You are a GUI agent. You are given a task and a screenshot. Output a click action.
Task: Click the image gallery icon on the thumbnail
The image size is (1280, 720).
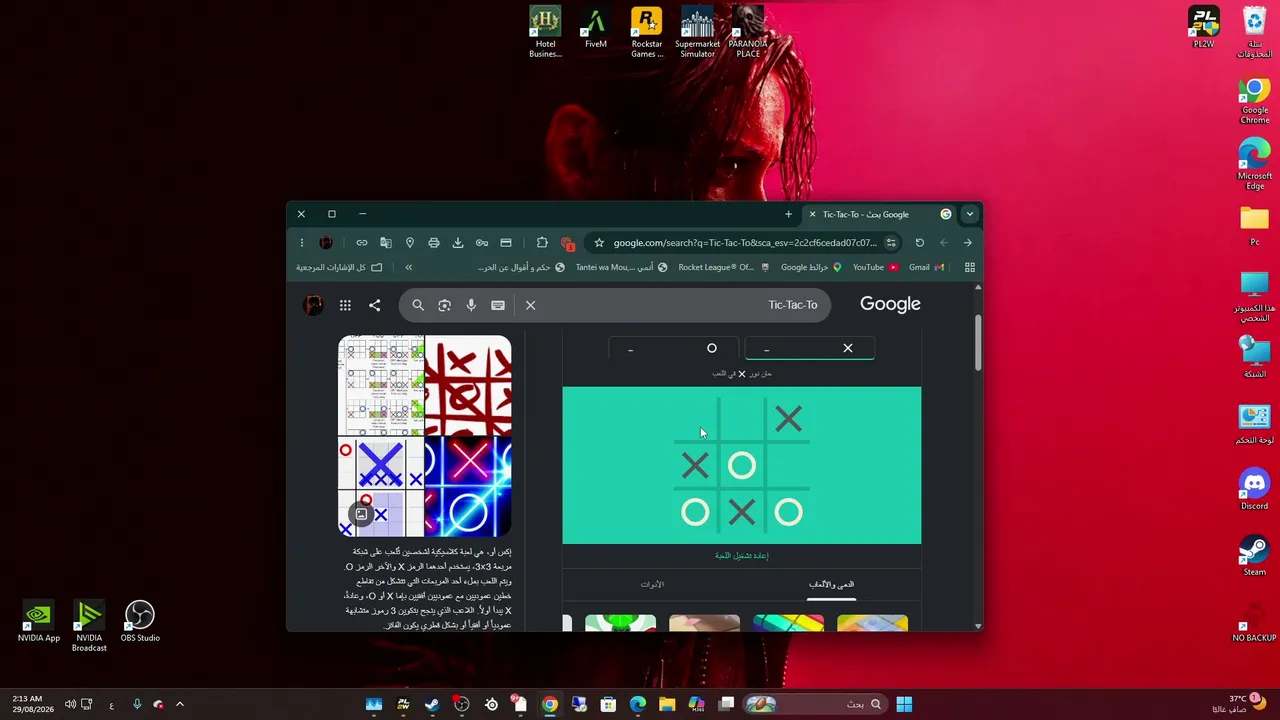pyautogui.click(x=361, y=514)
